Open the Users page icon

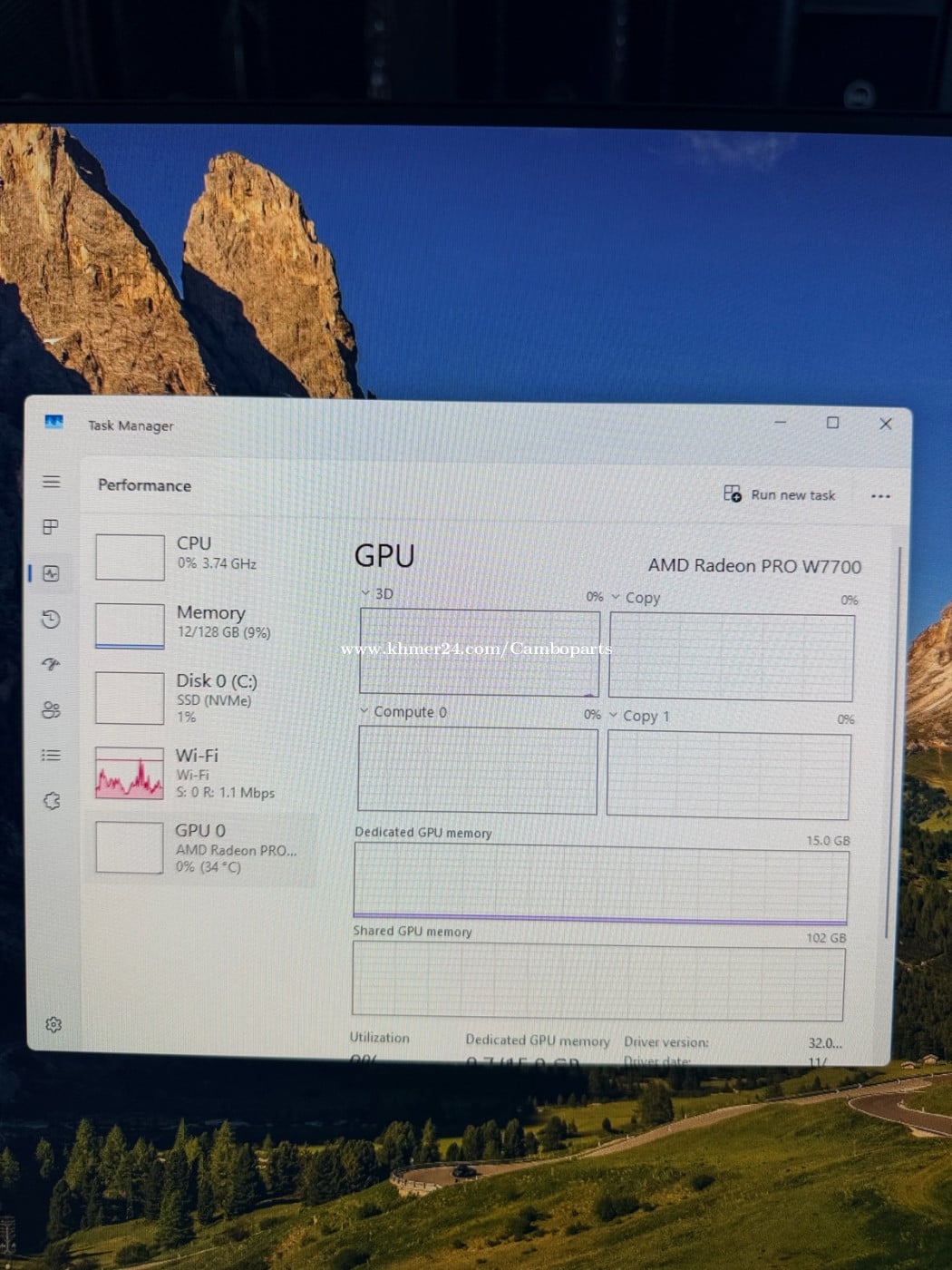(x=51, y=709)
